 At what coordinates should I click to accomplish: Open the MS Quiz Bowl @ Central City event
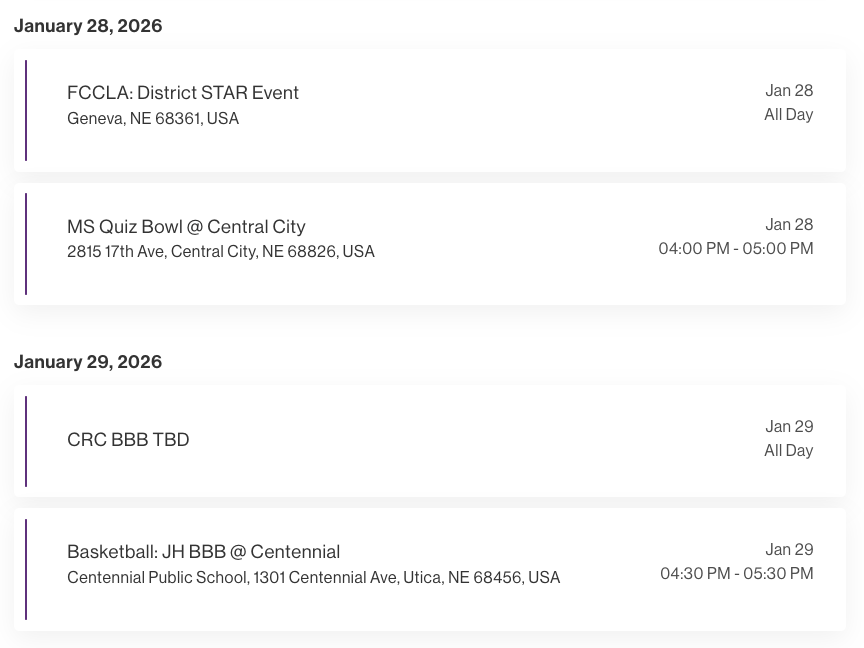click(186, 226)
